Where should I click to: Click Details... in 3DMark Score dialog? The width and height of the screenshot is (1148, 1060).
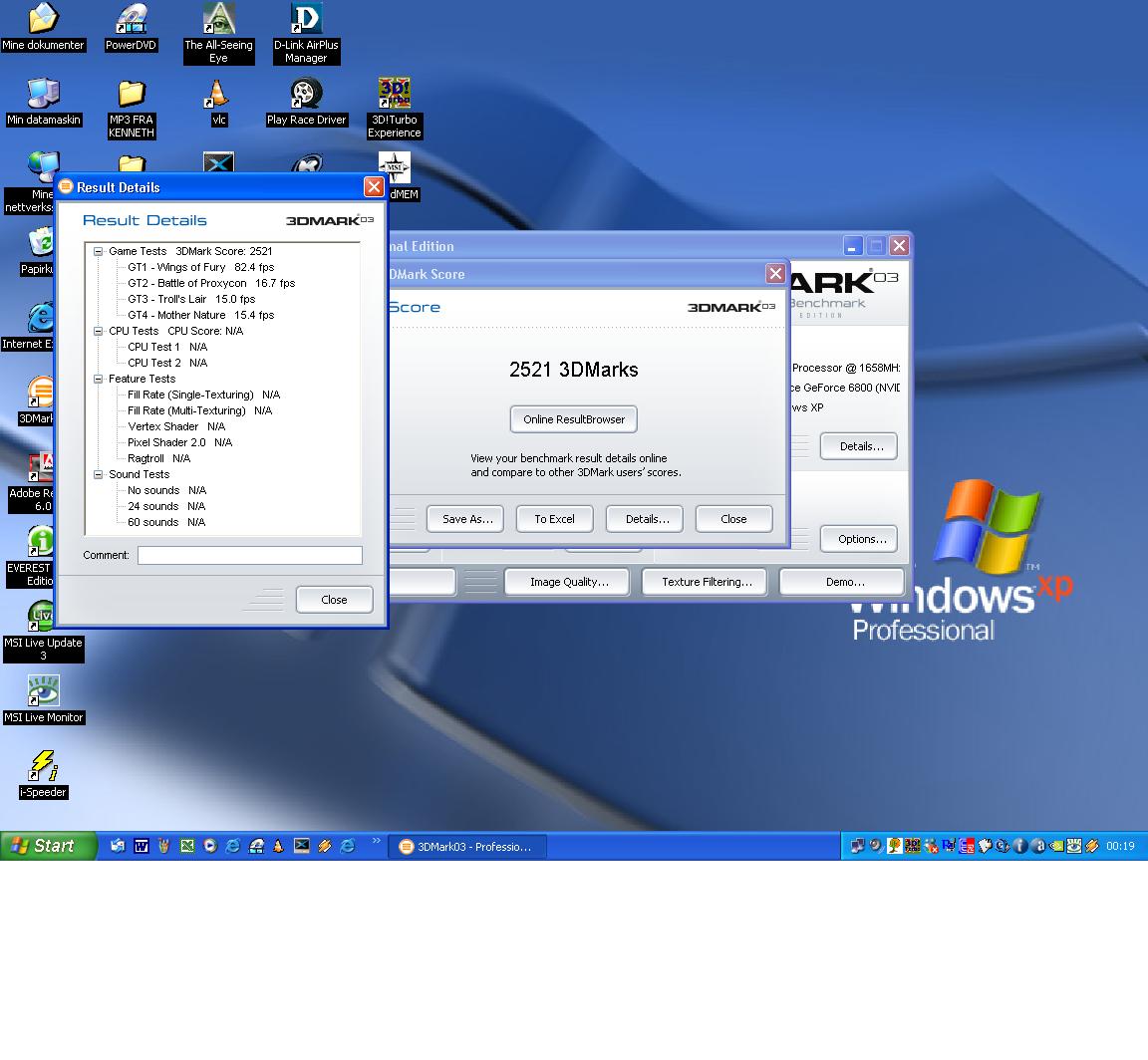pyautogui.click(x=645, y=519)
